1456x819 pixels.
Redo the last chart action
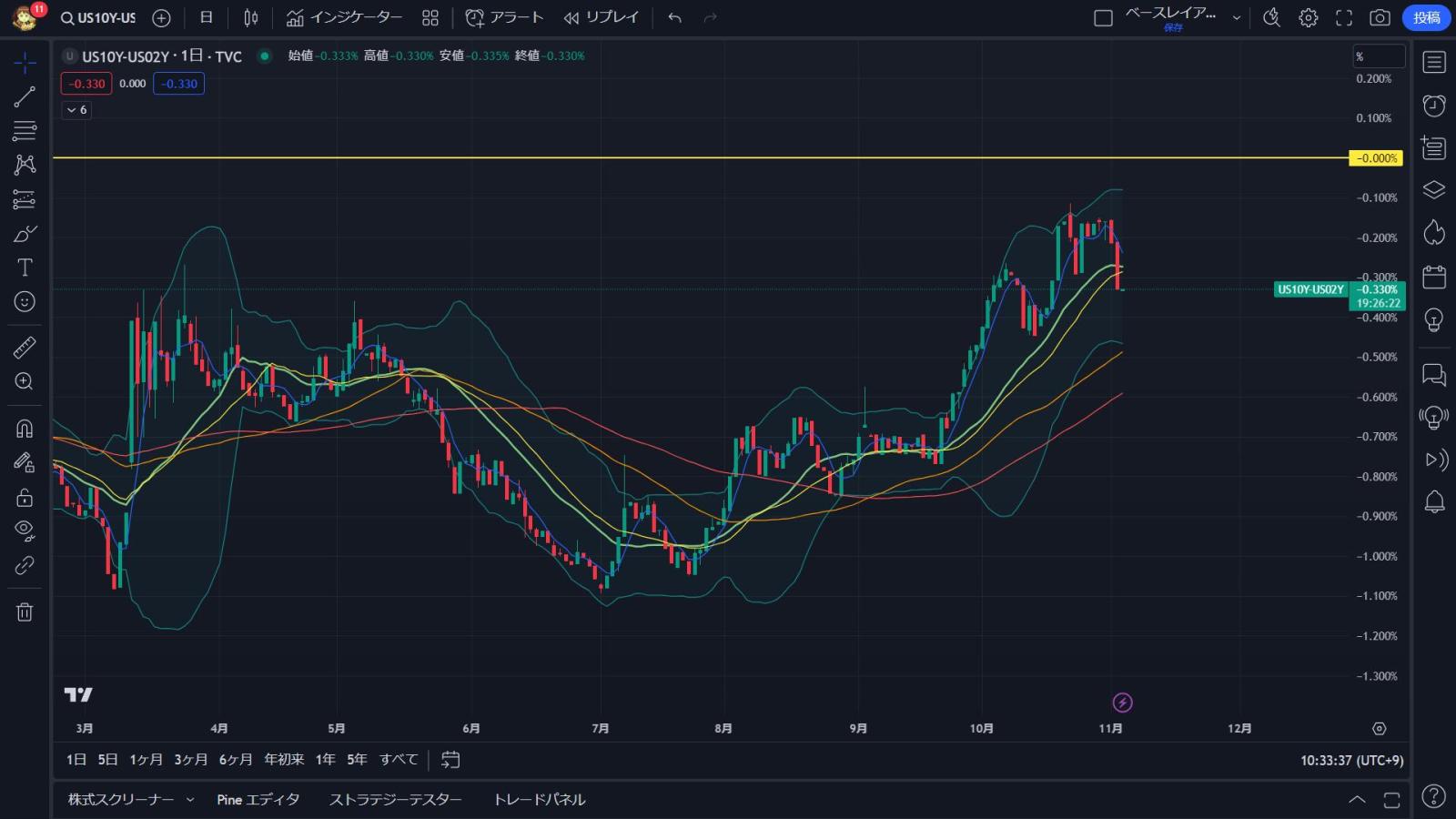[x=711, y=17]
